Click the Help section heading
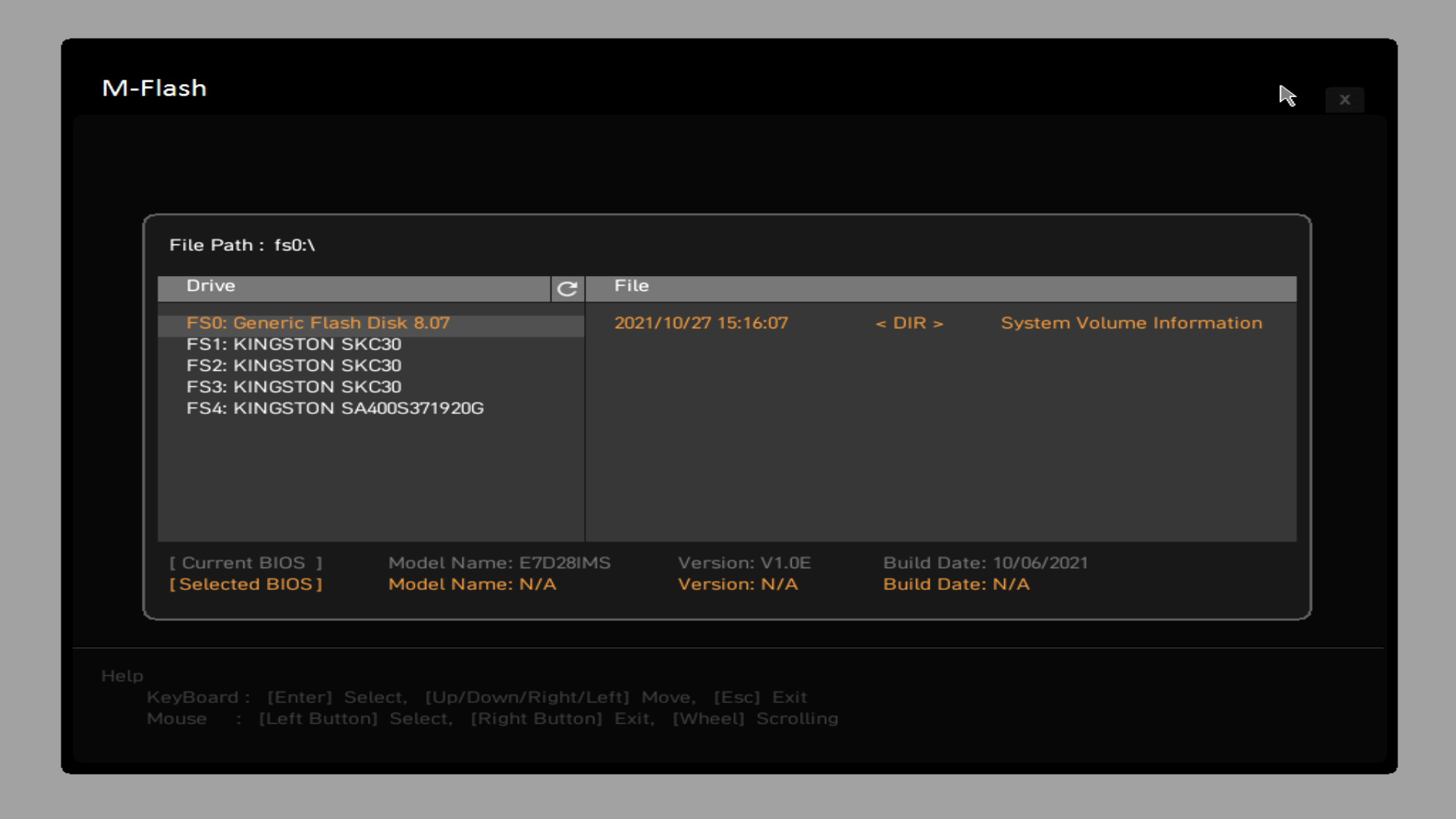The width and height of the screenshot is (1456, 819). (x=122, y=676)
